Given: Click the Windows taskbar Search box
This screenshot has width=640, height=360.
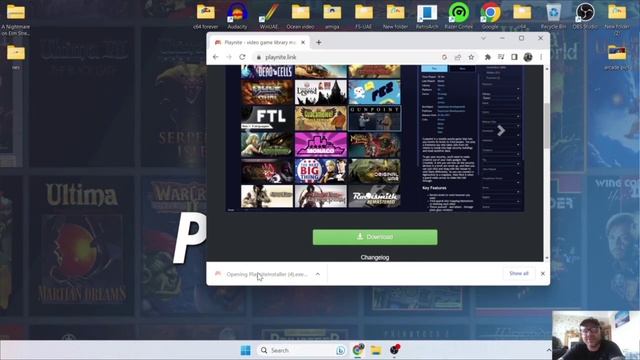Looking at the screenshot, I should (302, 350).
